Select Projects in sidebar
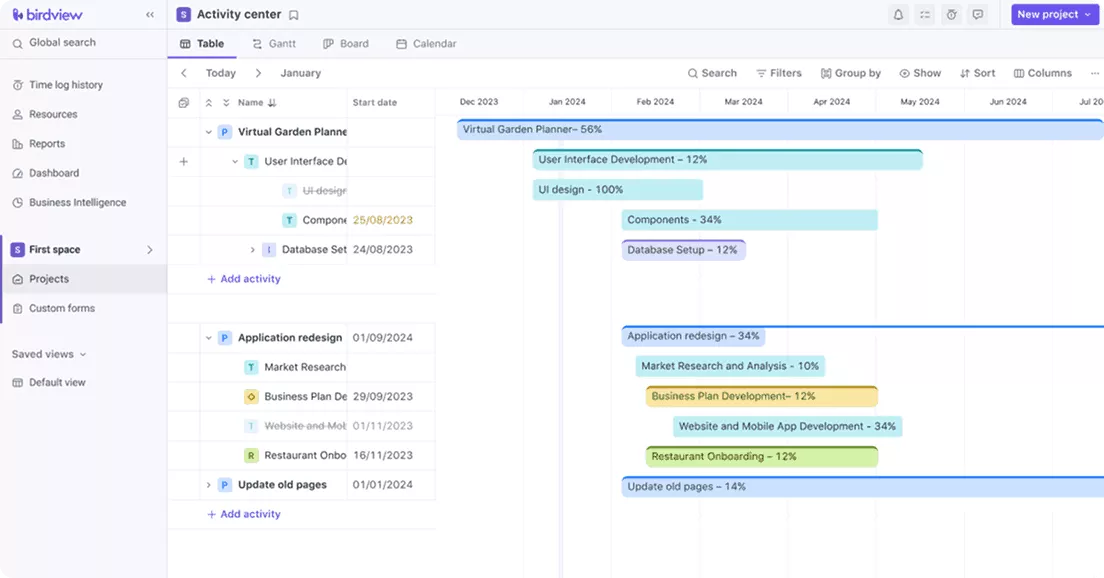 [x=83, y=279]
